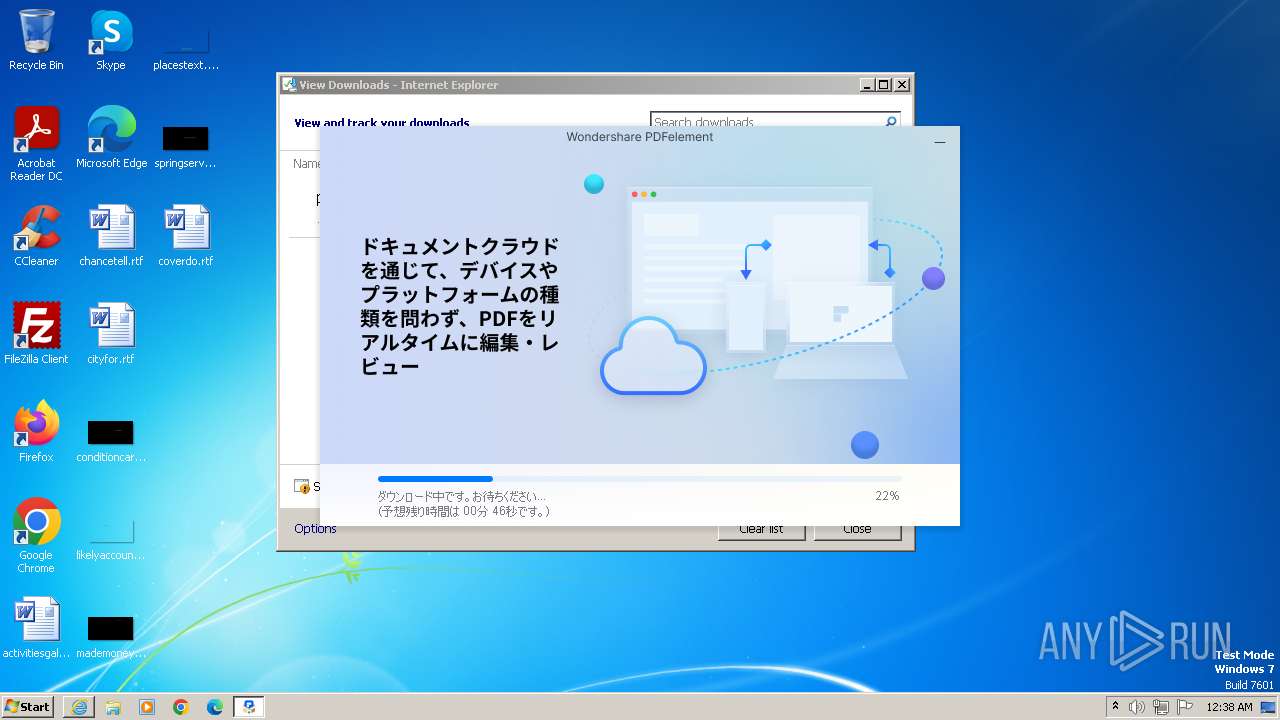
Task: Click the Wondershare PDFelement title text
Action: pos(640,137)
